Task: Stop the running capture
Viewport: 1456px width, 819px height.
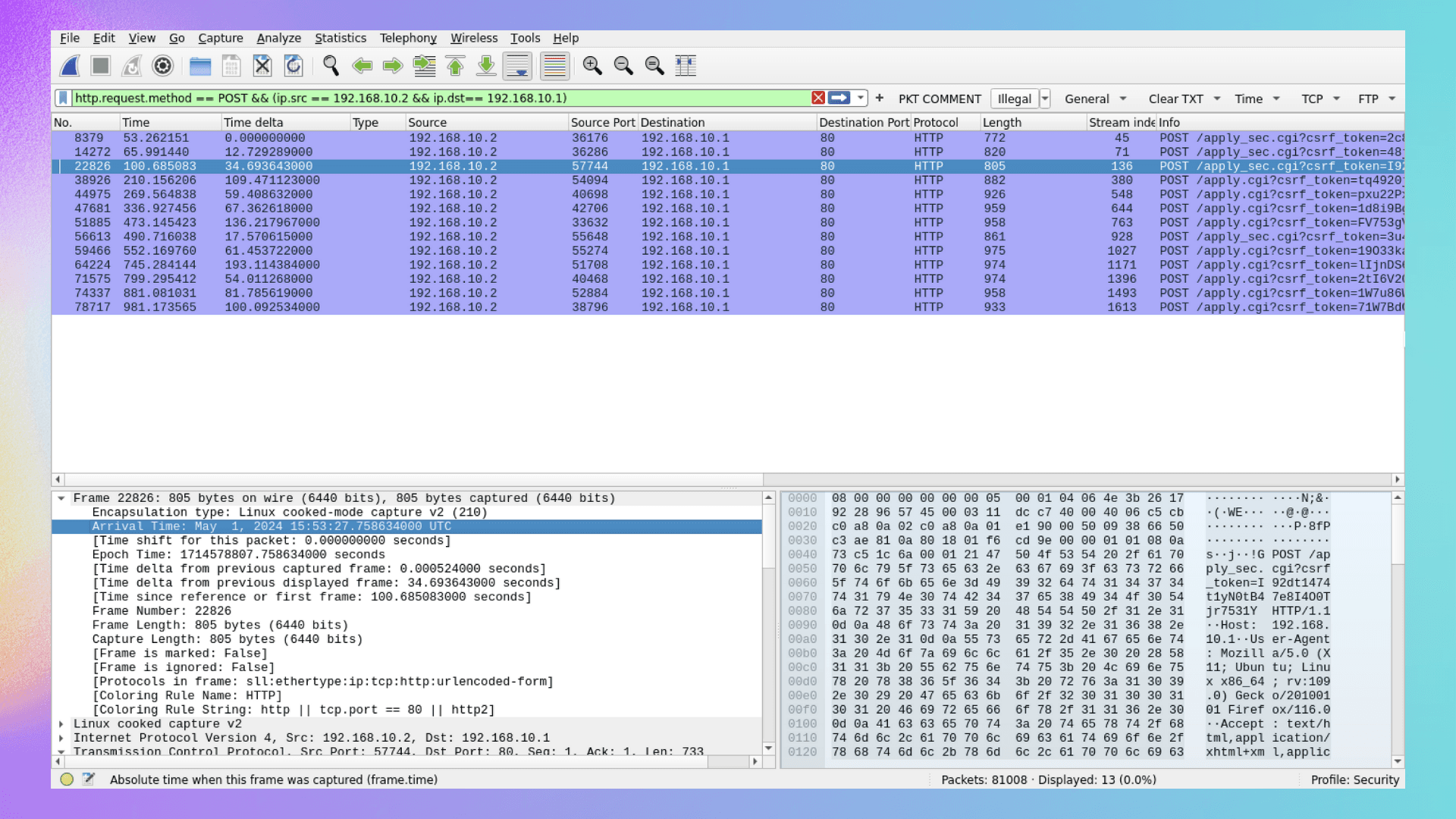Action: [x=101, y=66]
